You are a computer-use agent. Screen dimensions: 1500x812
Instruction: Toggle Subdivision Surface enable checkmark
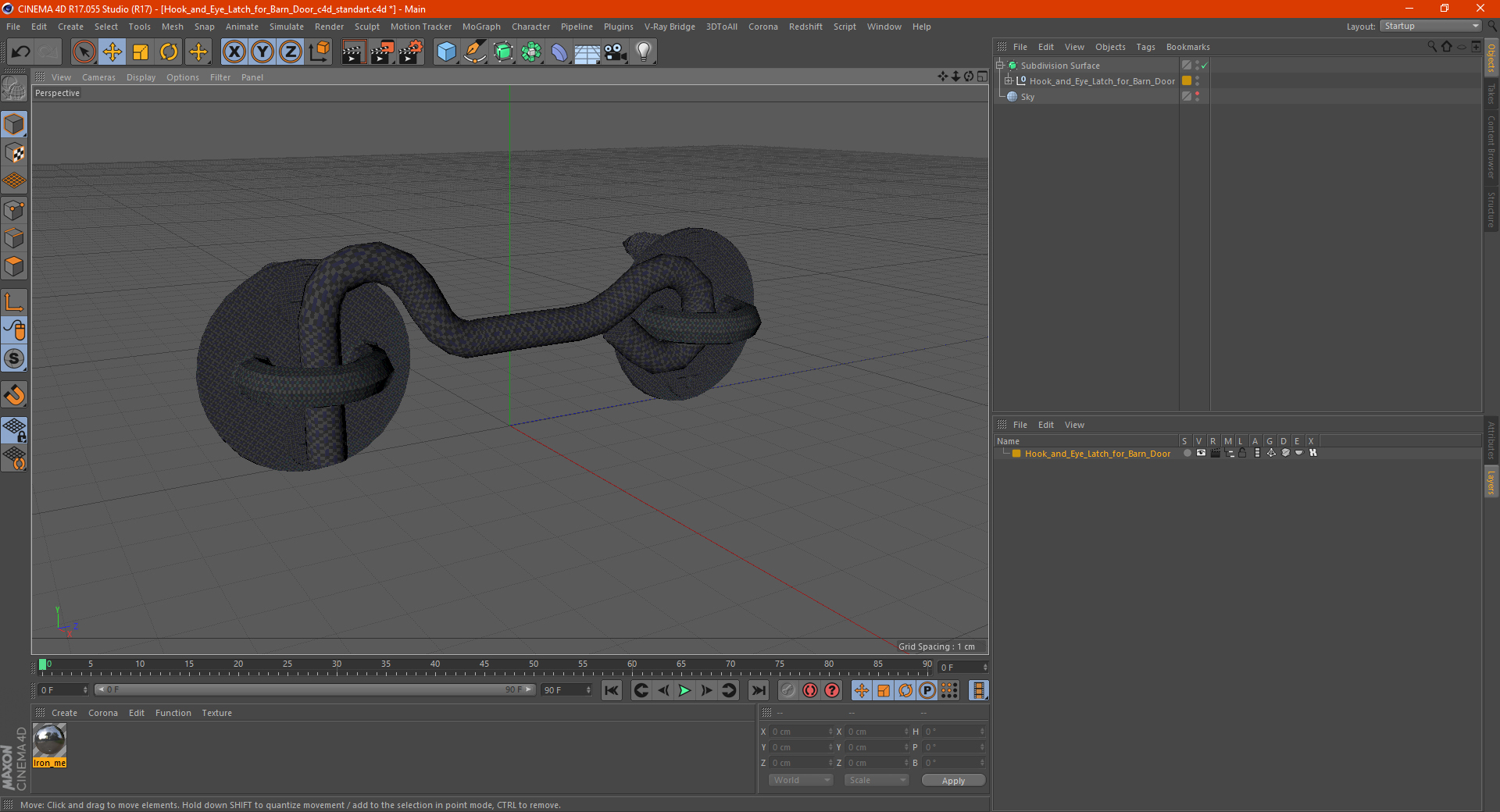[x=1205, y=66]
